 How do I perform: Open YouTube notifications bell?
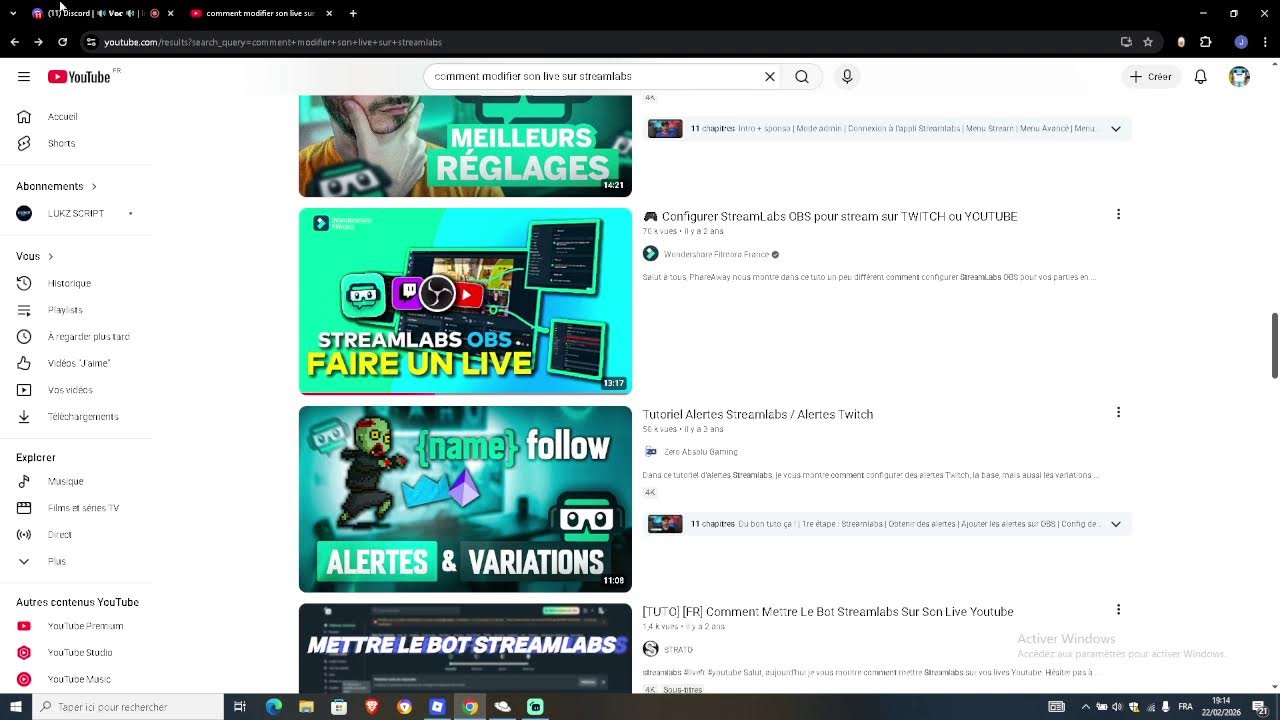point(1201,77)
